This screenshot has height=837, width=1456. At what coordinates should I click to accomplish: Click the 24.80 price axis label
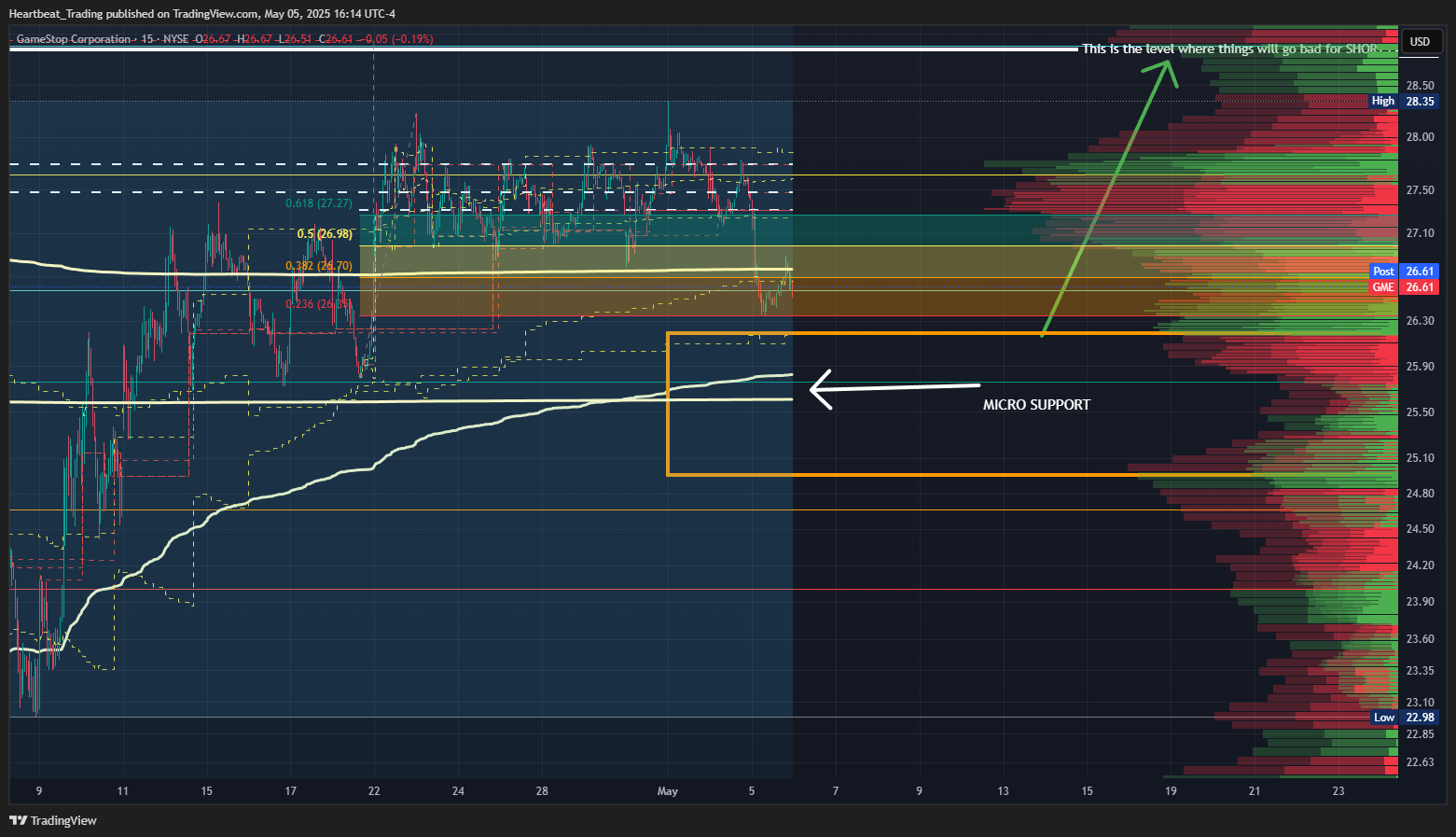pyautogui.click(x=1420, y=494)
